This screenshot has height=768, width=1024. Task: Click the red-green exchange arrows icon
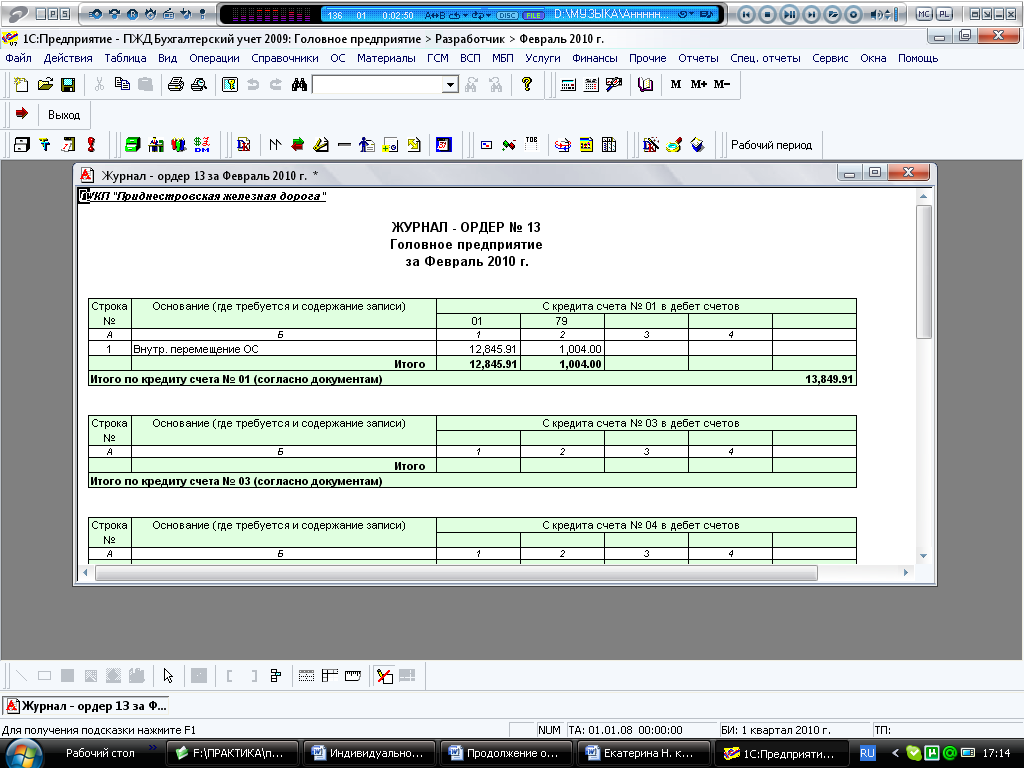click(298, 145)
